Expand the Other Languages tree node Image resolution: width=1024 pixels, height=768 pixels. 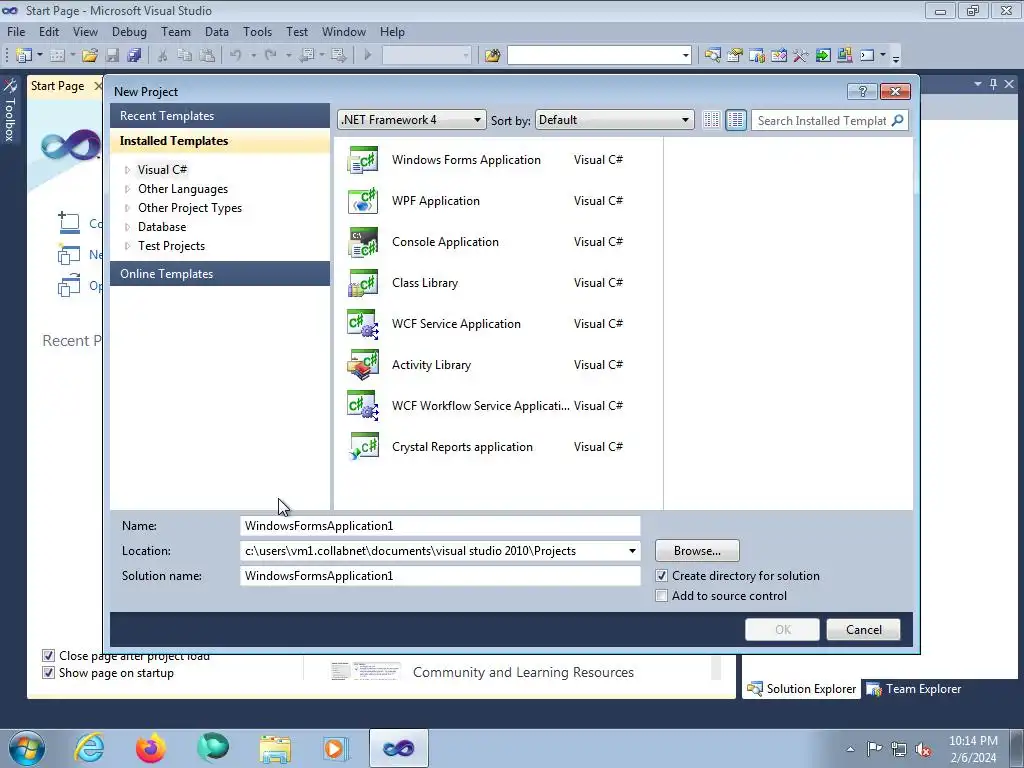click(127, 189)
